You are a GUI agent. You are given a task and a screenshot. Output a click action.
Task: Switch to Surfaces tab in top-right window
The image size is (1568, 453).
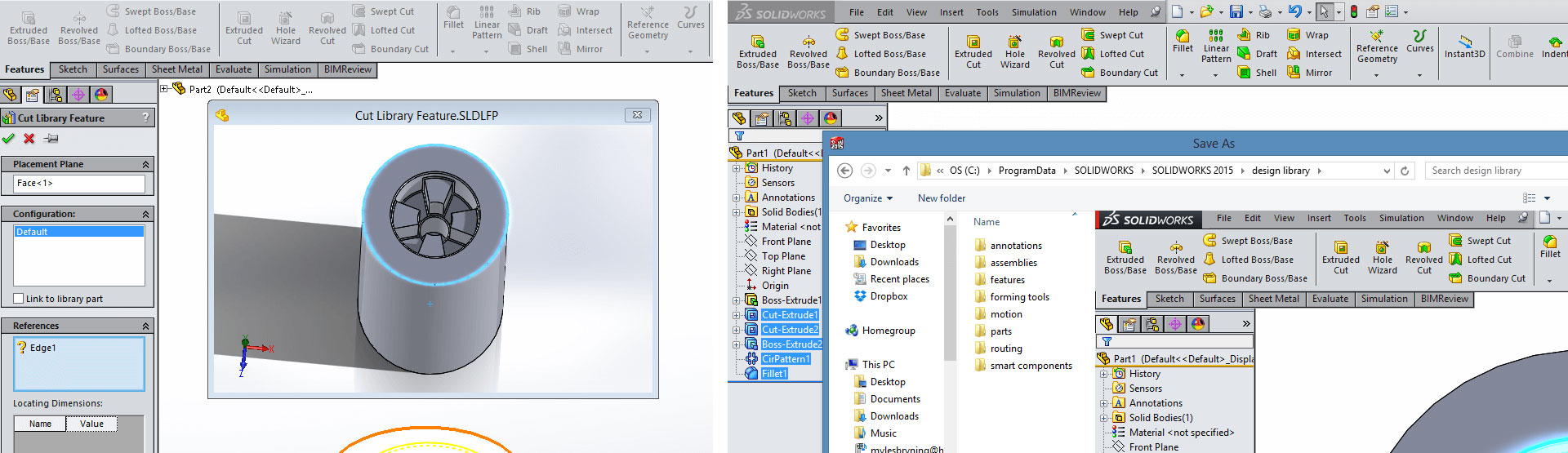click(850, 94)
